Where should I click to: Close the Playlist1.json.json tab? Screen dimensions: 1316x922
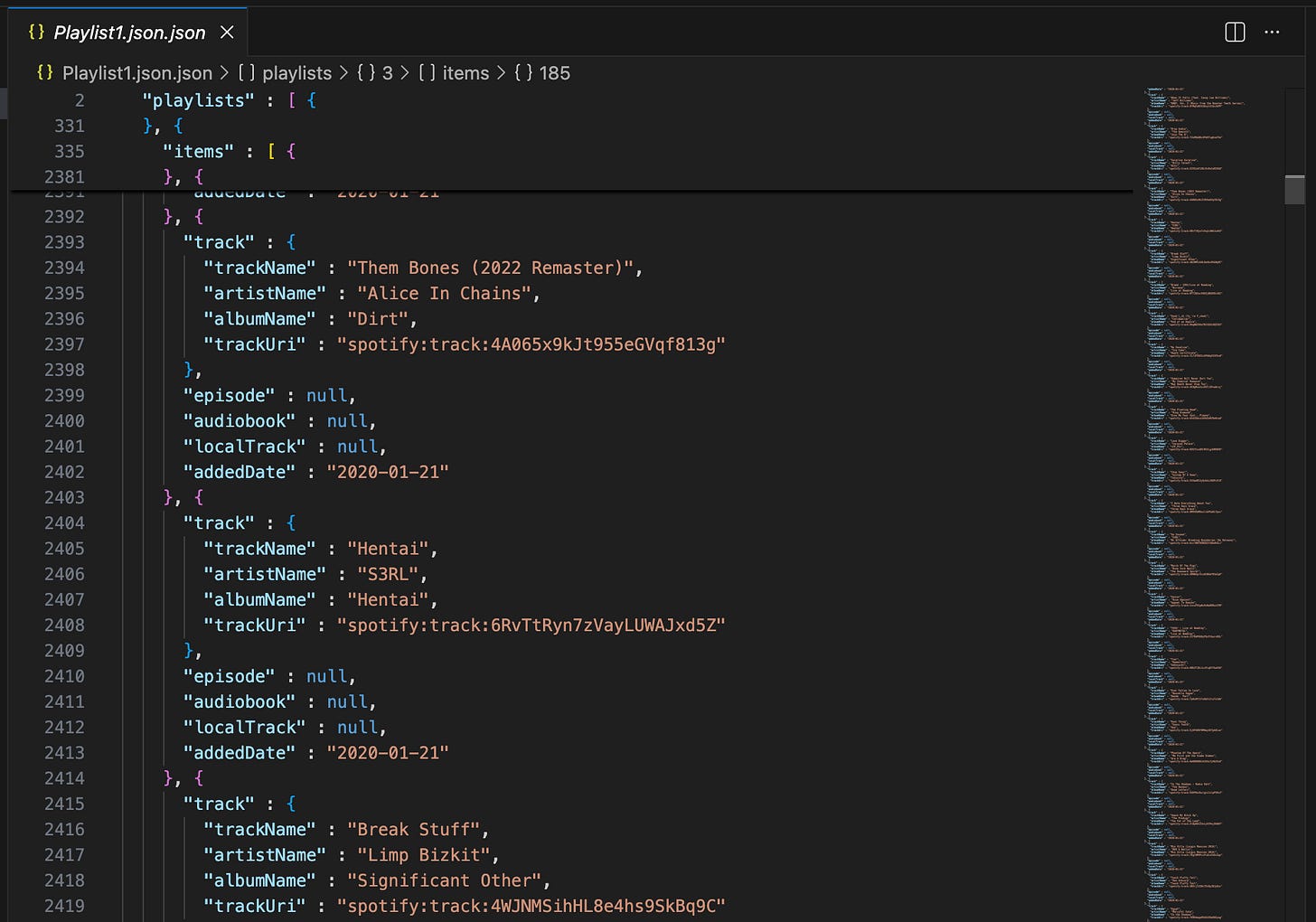click(227, 33)
